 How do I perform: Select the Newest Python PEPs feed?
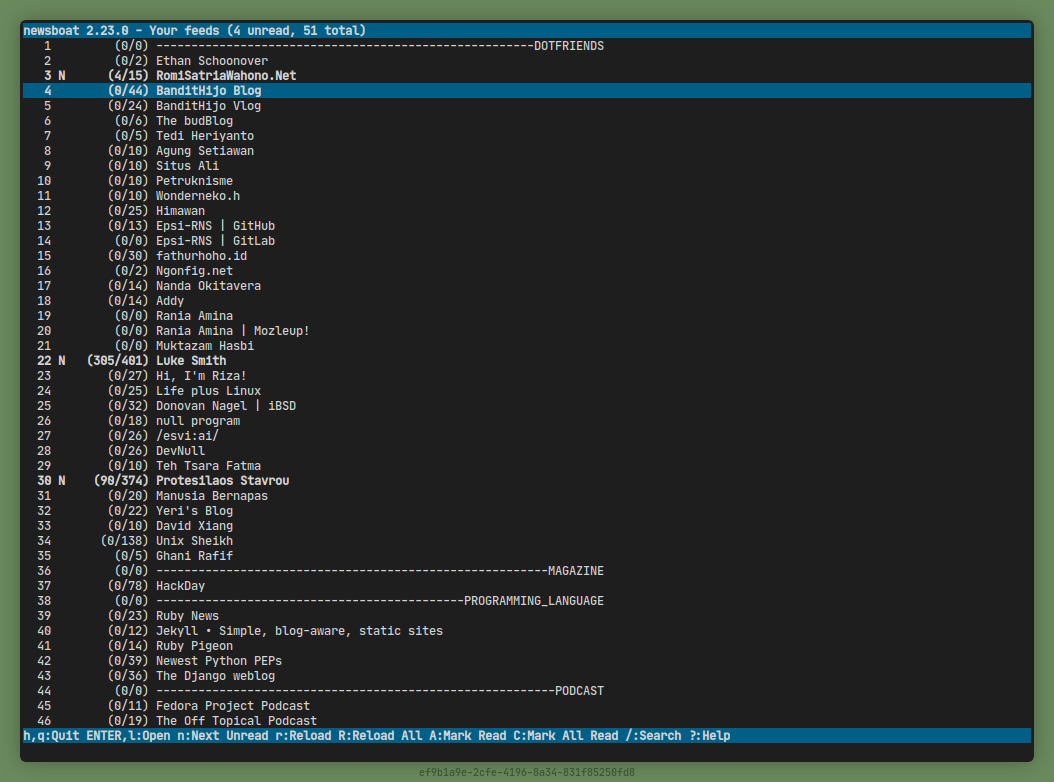pos(218,661)
